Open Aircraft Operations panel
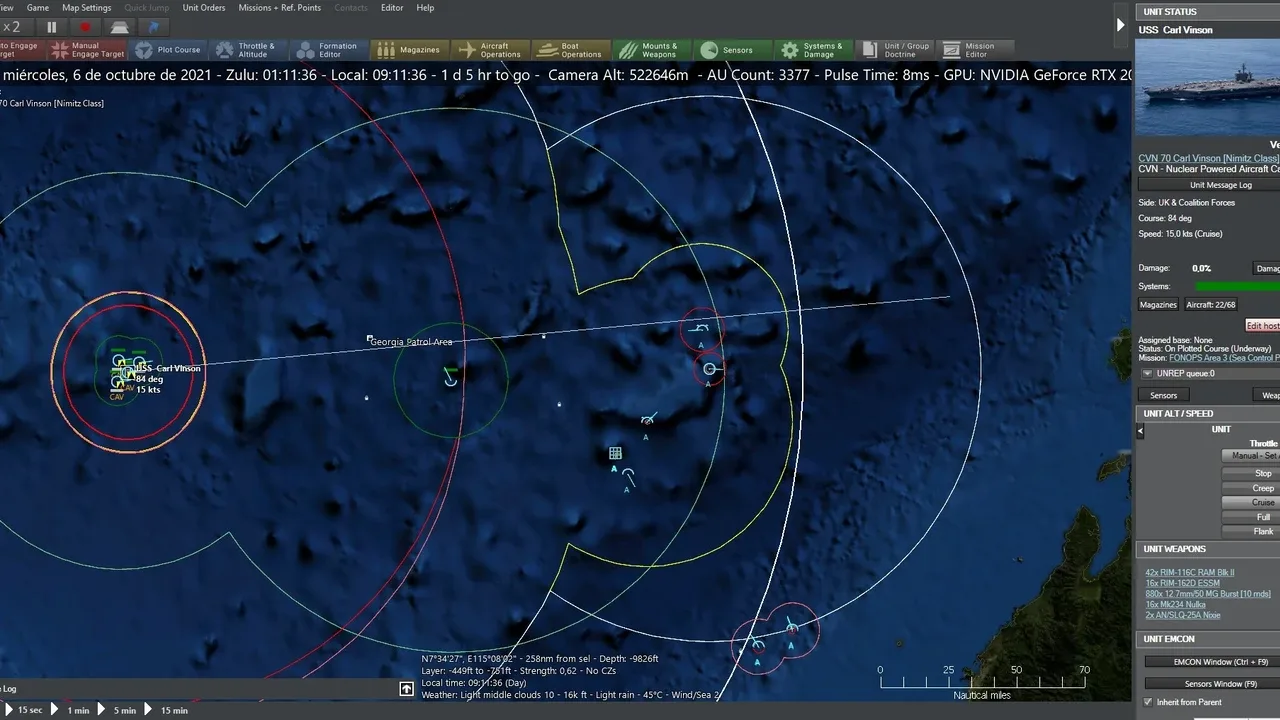This screenshot has height=720, width=1280. pyautogui.click(x=489, y=50)
